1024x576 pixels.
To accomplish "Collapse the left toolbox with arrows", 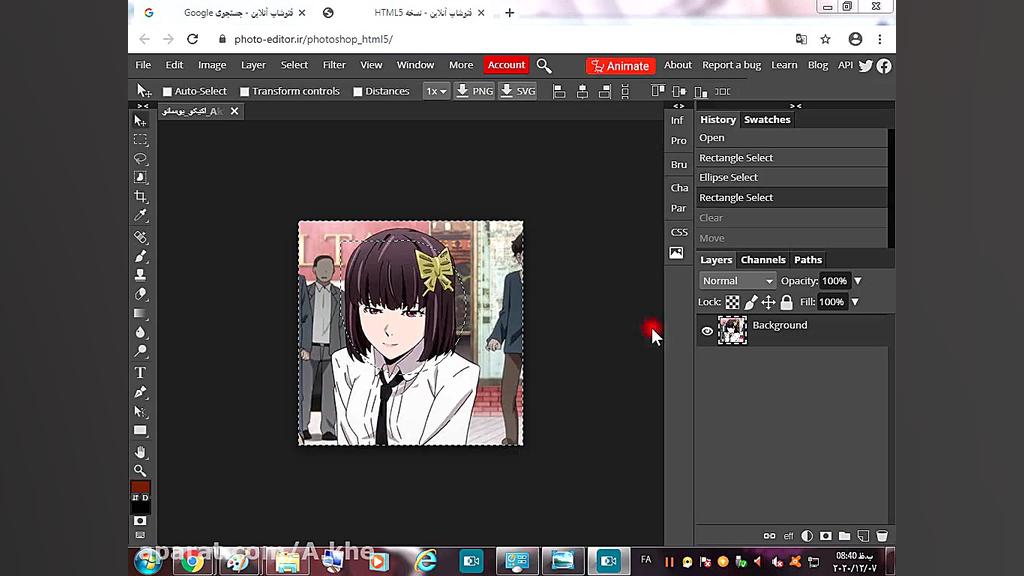I will [142, 106].
